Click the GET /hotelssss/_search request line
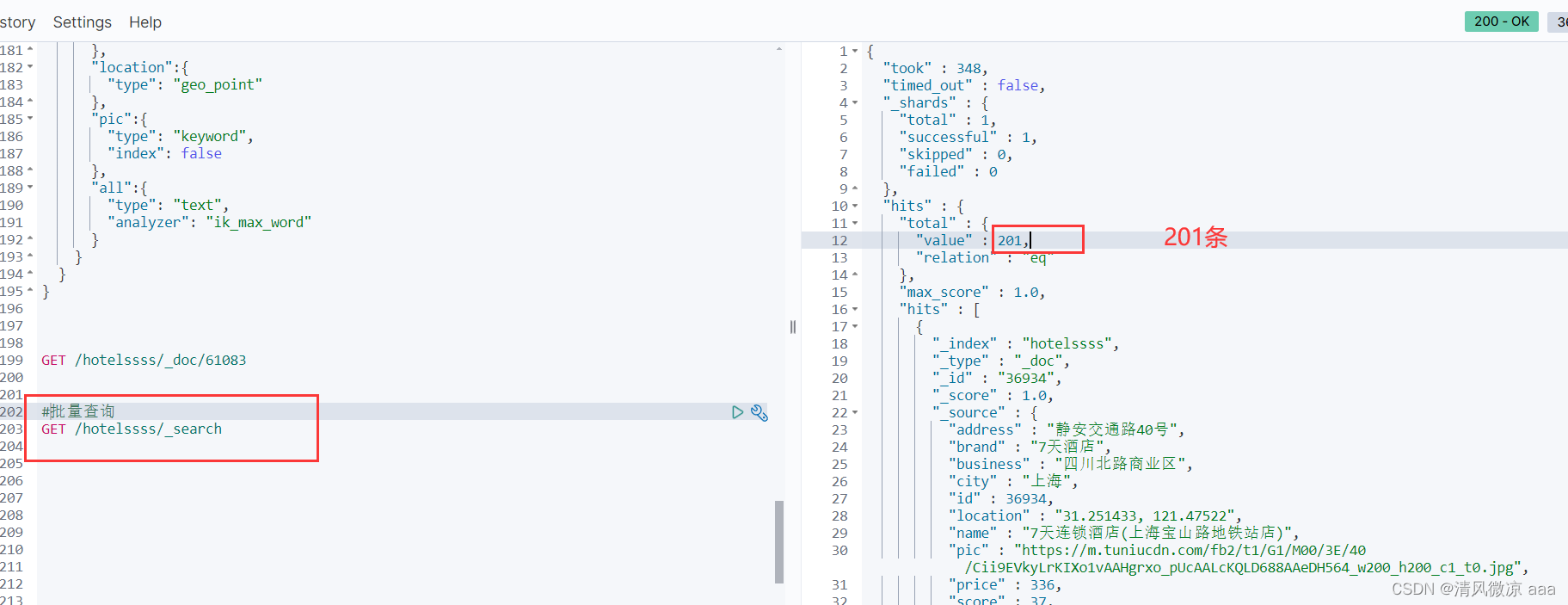Screen dimensions: 1568x605 coord(132,429)
